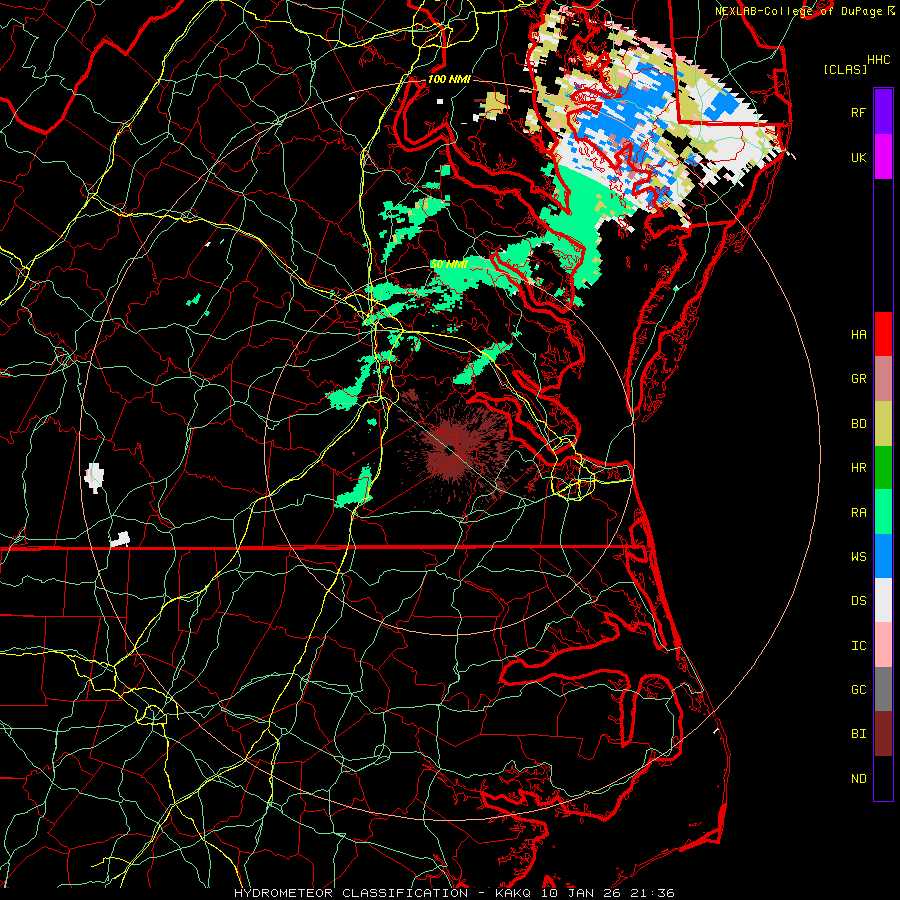Click the WS blue legend swatch
Screen dimensions: 900x900
(x=883, y=556)
